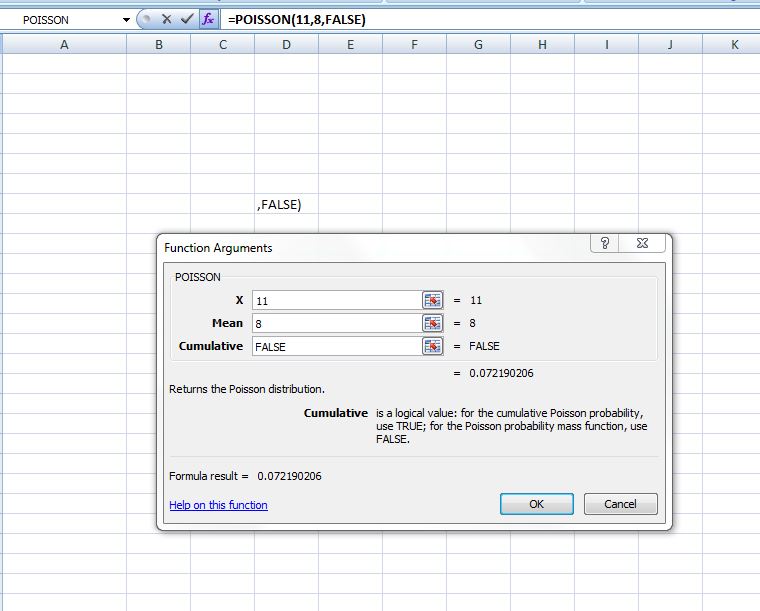Select column D header
Image resolution: width=760 pixels, height=611 pixels.
point(286,44)
